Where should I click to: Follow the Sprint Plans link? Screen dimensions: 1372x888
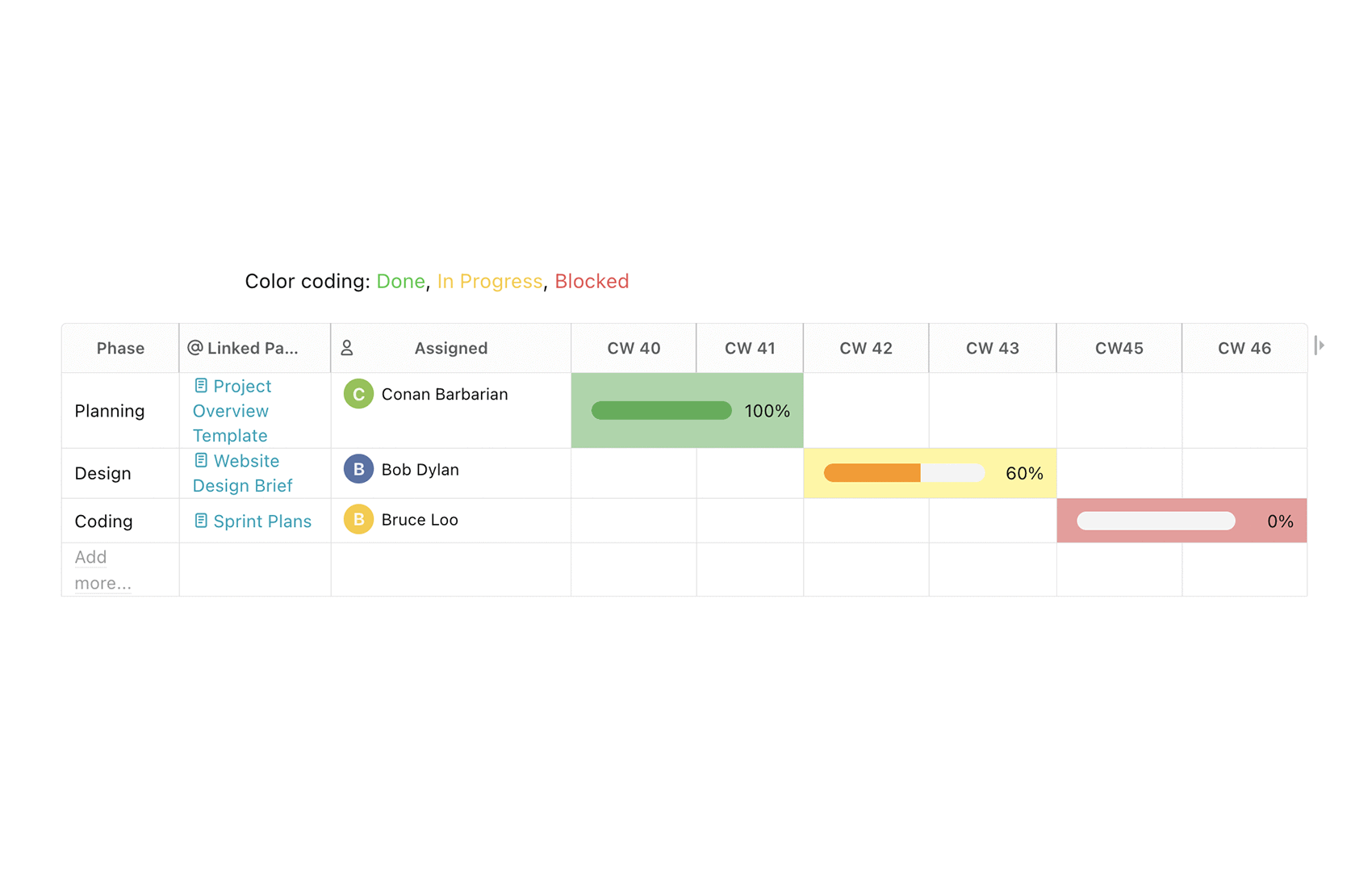point(262,521)
